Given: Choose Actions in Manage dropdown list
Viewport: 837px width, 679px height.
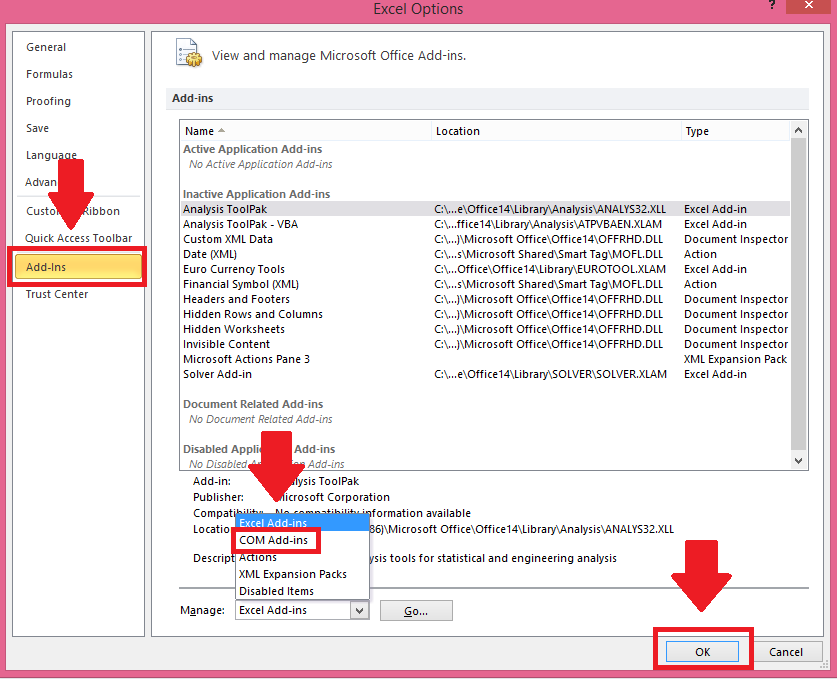Looking at the screenshot, I should (258, 557).
